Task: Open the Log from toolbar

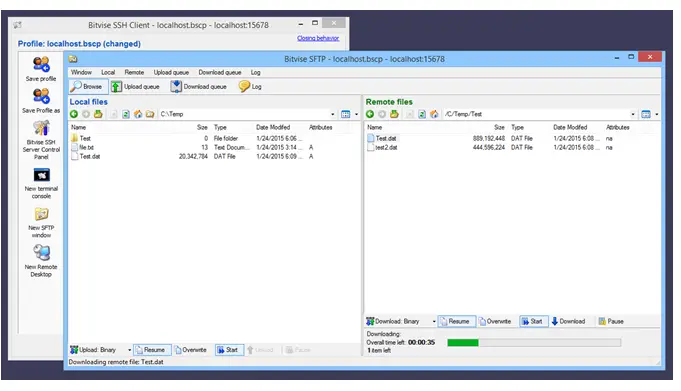Action: tap(251, 86)
